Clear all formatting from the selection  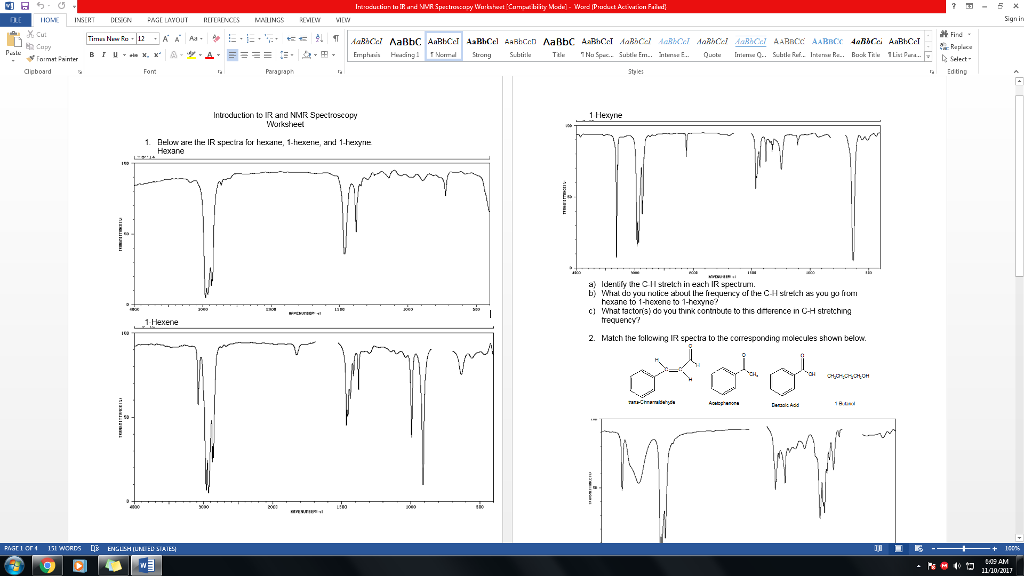click(216, 39)
